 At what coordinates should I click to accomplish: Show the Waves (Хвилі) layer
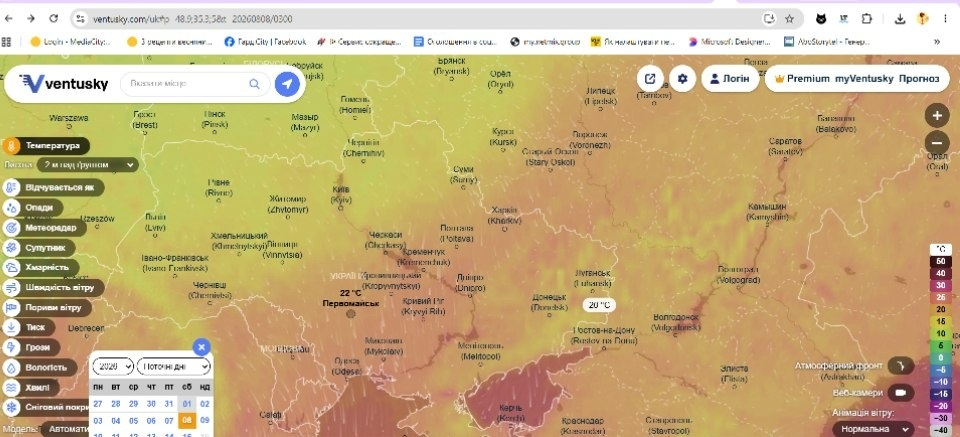coord(31,387)
